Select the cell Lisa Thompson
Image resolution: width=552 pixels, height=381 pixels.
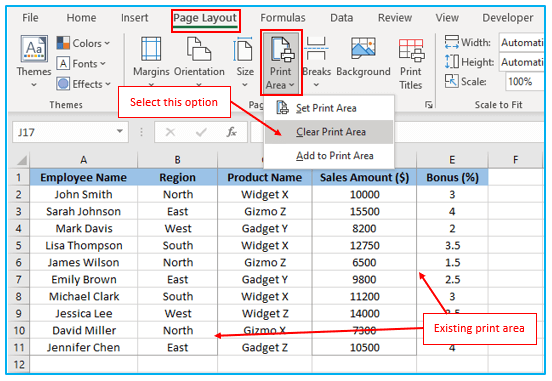[83, 245]
